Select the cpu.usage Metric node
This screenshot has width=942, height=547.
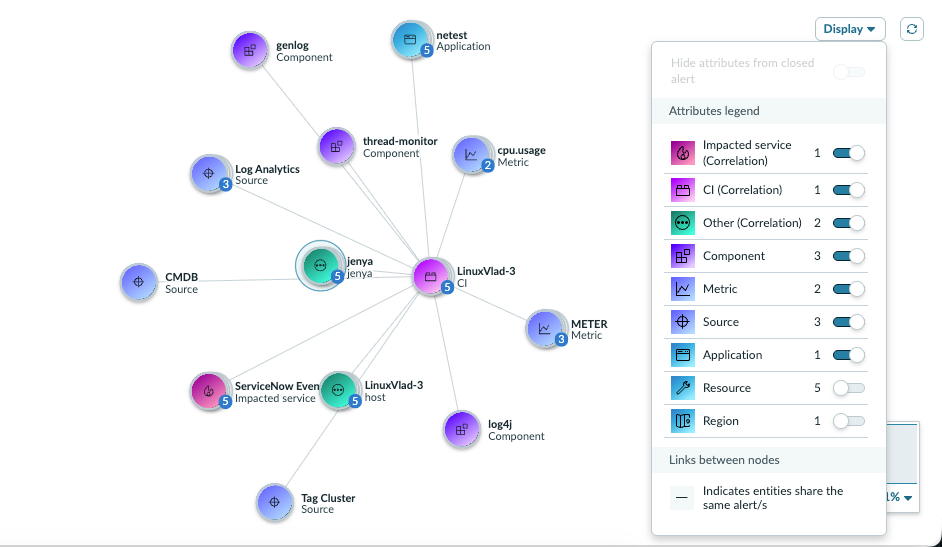[x=471, y=156]
